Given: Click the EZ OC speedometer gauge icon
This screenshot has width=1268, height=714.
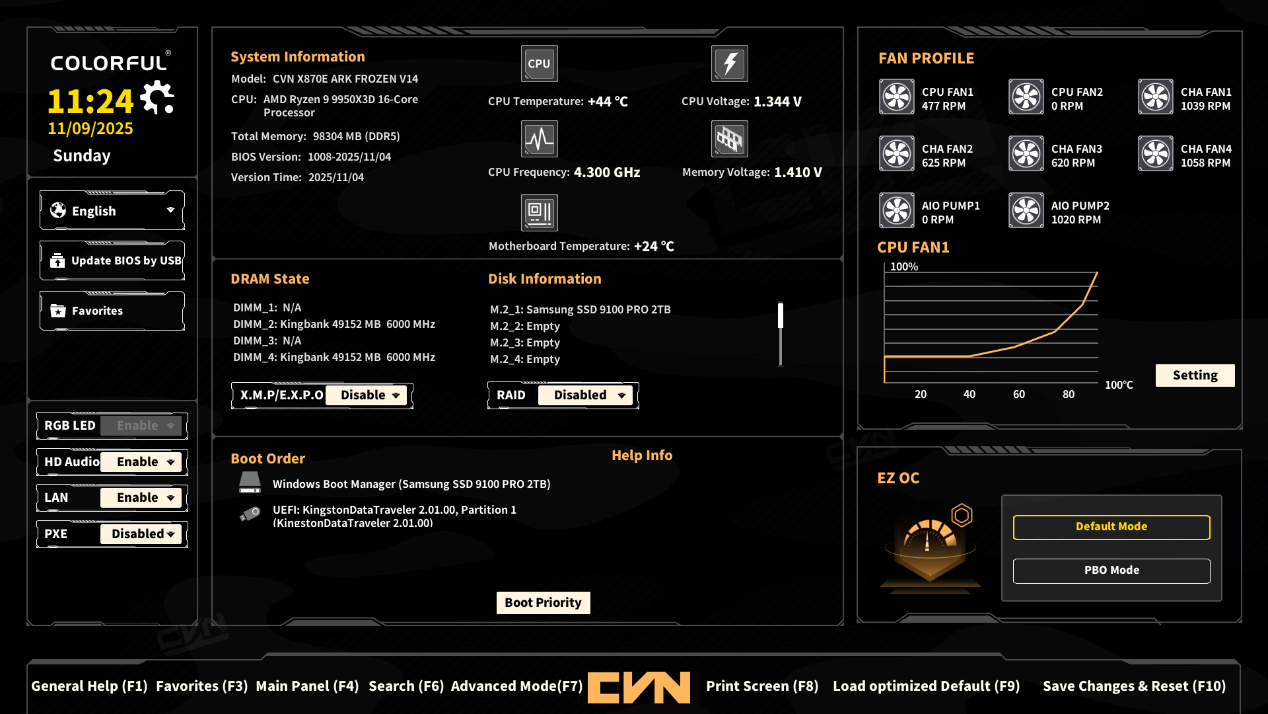Looking at the screenshot, I should click(x=930, y=550).
